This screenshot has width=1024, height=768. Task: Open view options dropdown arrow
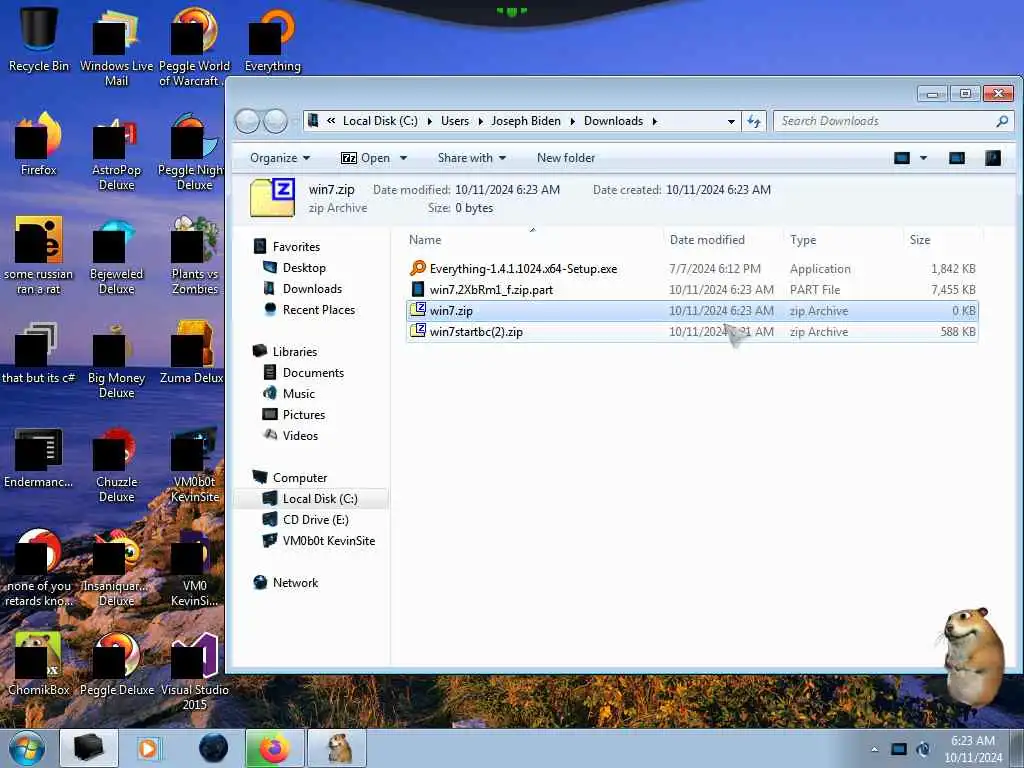click(x=923, y=158)
